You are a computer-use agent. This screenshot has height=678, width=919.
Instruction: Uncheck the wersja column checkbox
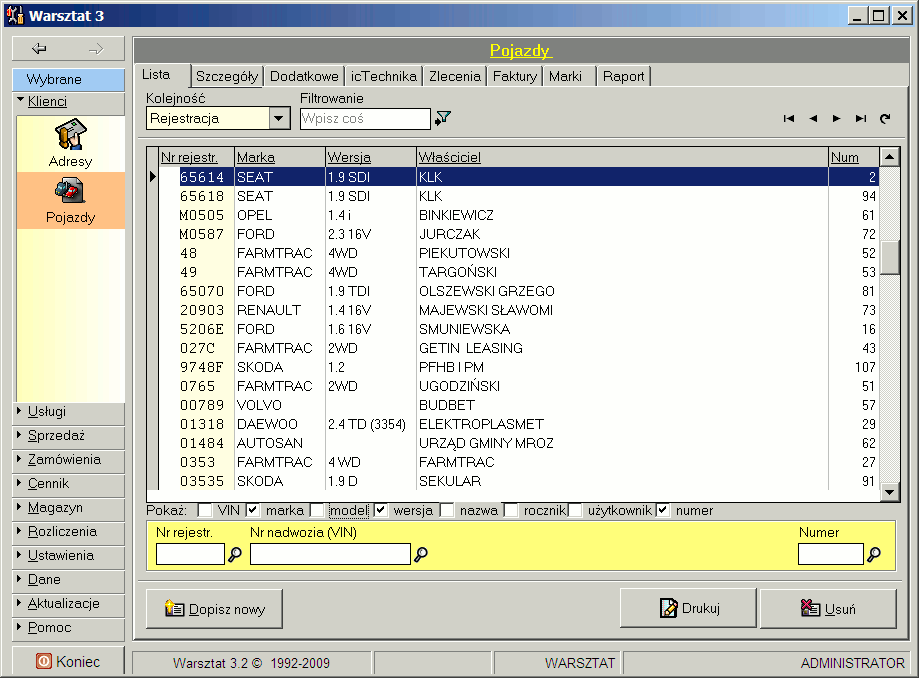pos(381,510)
